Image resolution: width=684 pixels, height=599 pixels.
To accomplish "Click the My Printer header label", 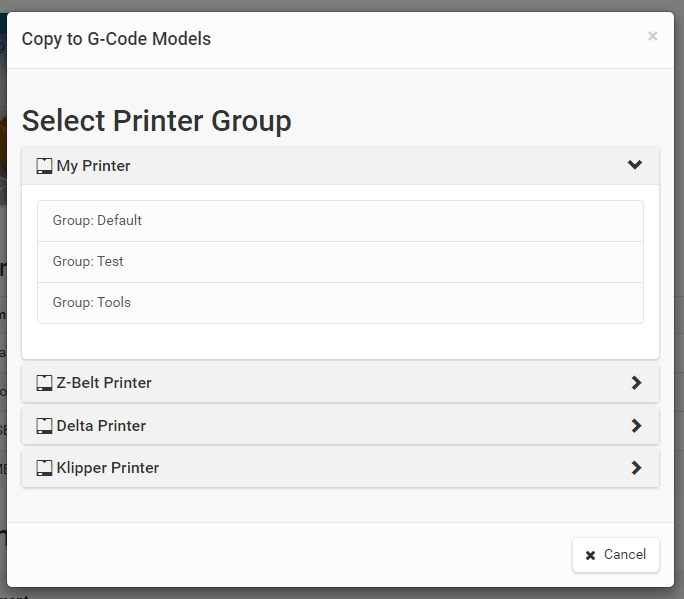I will (x=94, y=166).
